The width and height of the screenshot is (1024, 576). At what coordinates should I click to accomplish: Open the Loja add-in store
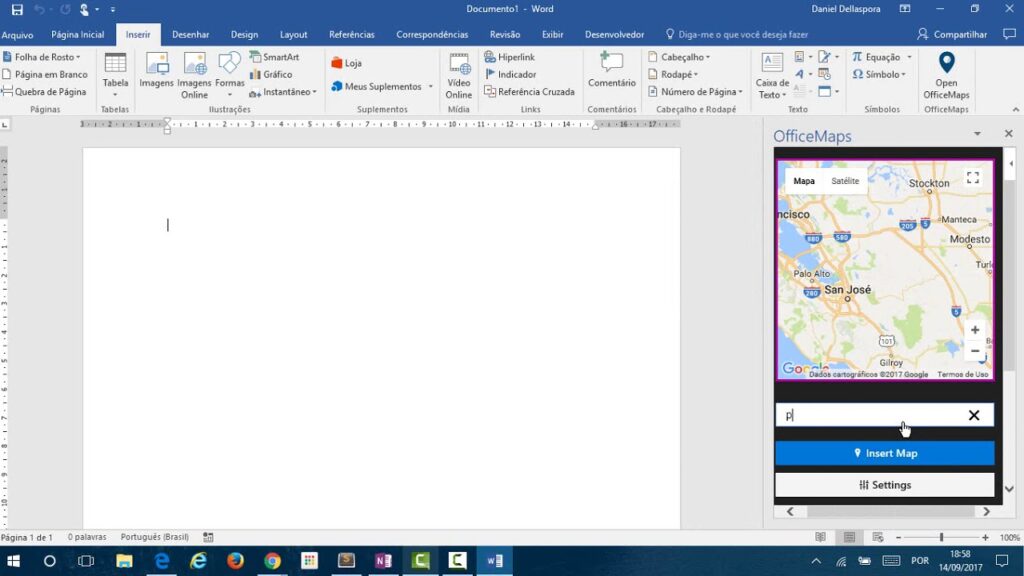pos(346,63)
